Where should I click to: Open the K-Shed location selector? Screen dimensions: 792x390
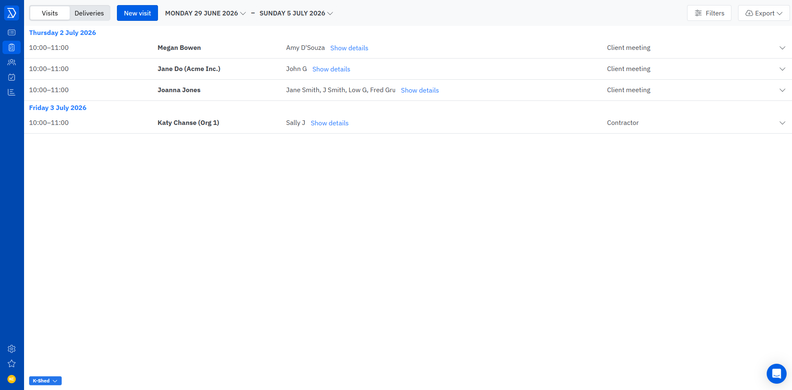click(x=45, y=380)
